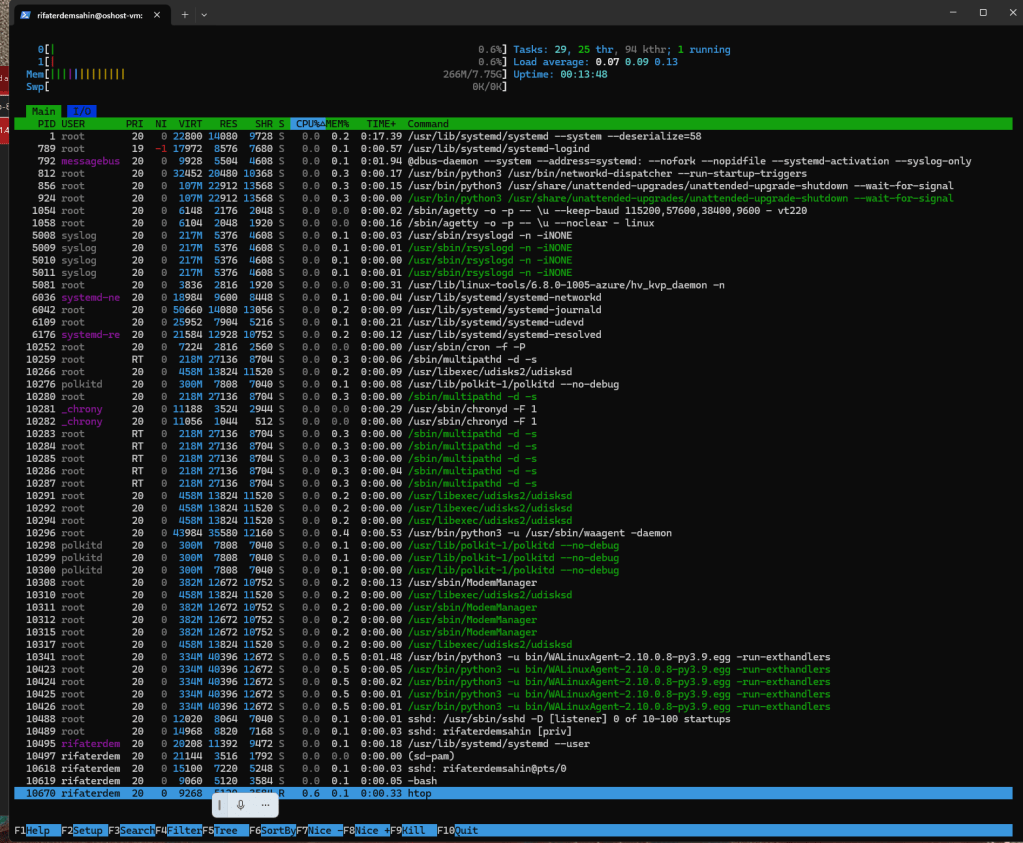
Task: Open F2 Setup
Action: (x=82, y=831)
